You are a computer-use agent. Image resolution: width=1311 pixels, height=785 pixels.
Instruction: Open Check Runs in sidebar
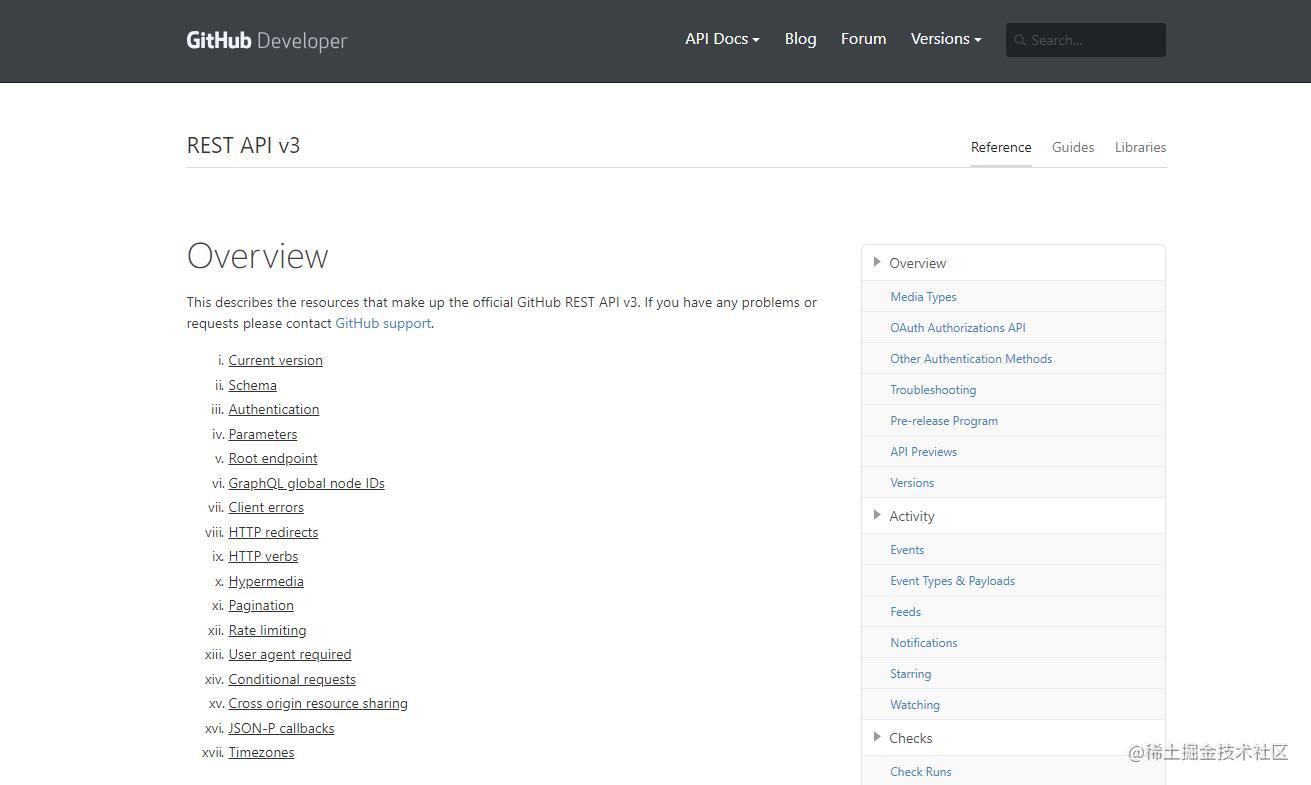(920, 772)
